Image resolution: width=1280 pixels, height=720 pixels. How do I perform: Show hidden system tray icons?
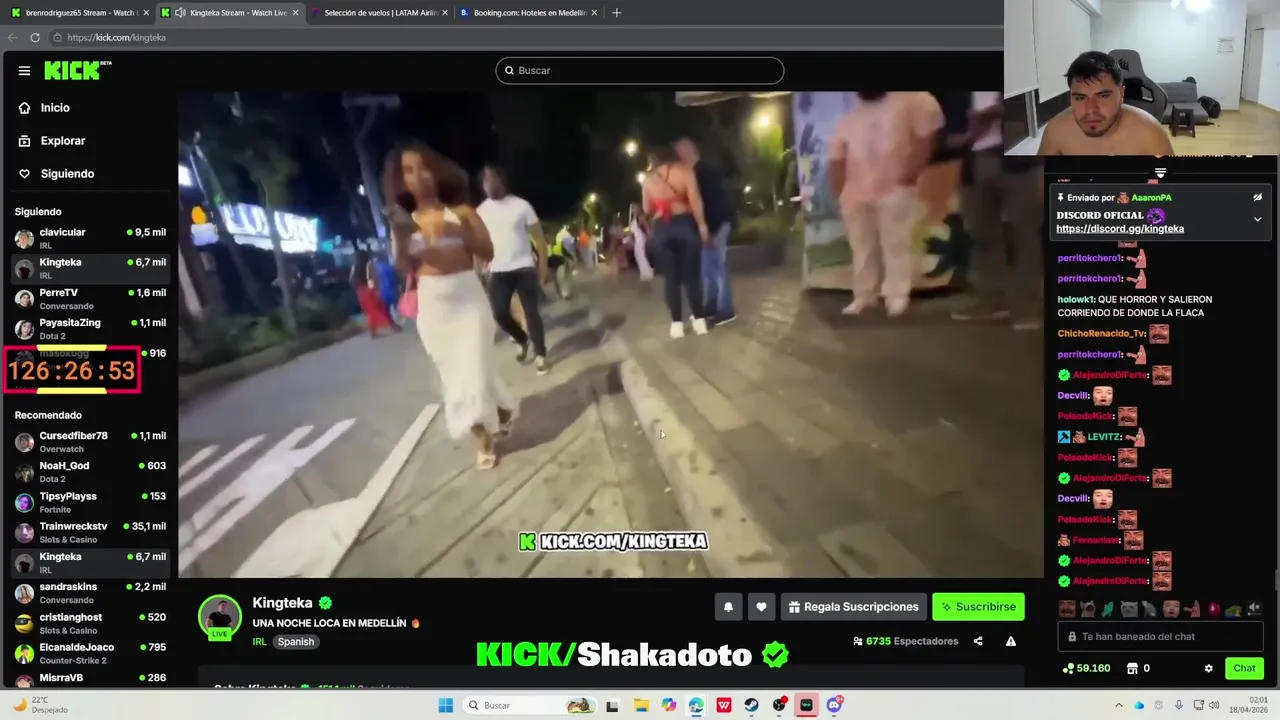pos(1119,705)
